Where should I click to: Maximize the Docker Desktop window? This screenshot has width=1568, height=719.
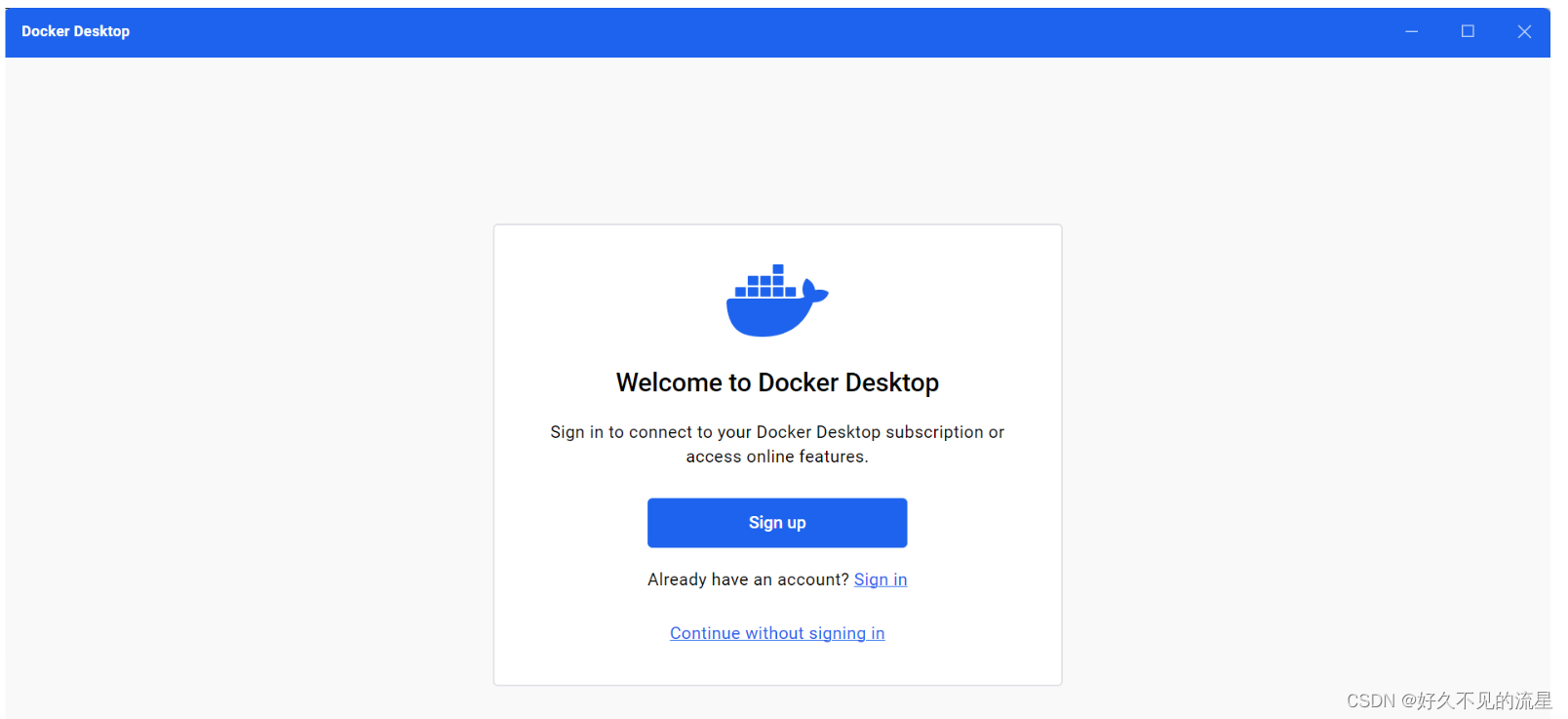(1468, 31)
